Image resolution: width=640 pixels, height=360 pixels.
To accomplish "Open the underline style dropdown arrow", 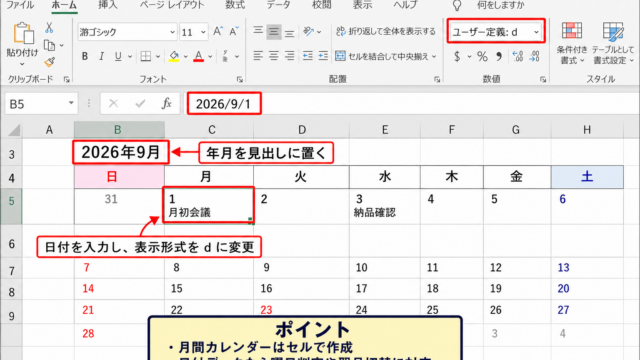I will pyautogui.click(x=130, y=56).
